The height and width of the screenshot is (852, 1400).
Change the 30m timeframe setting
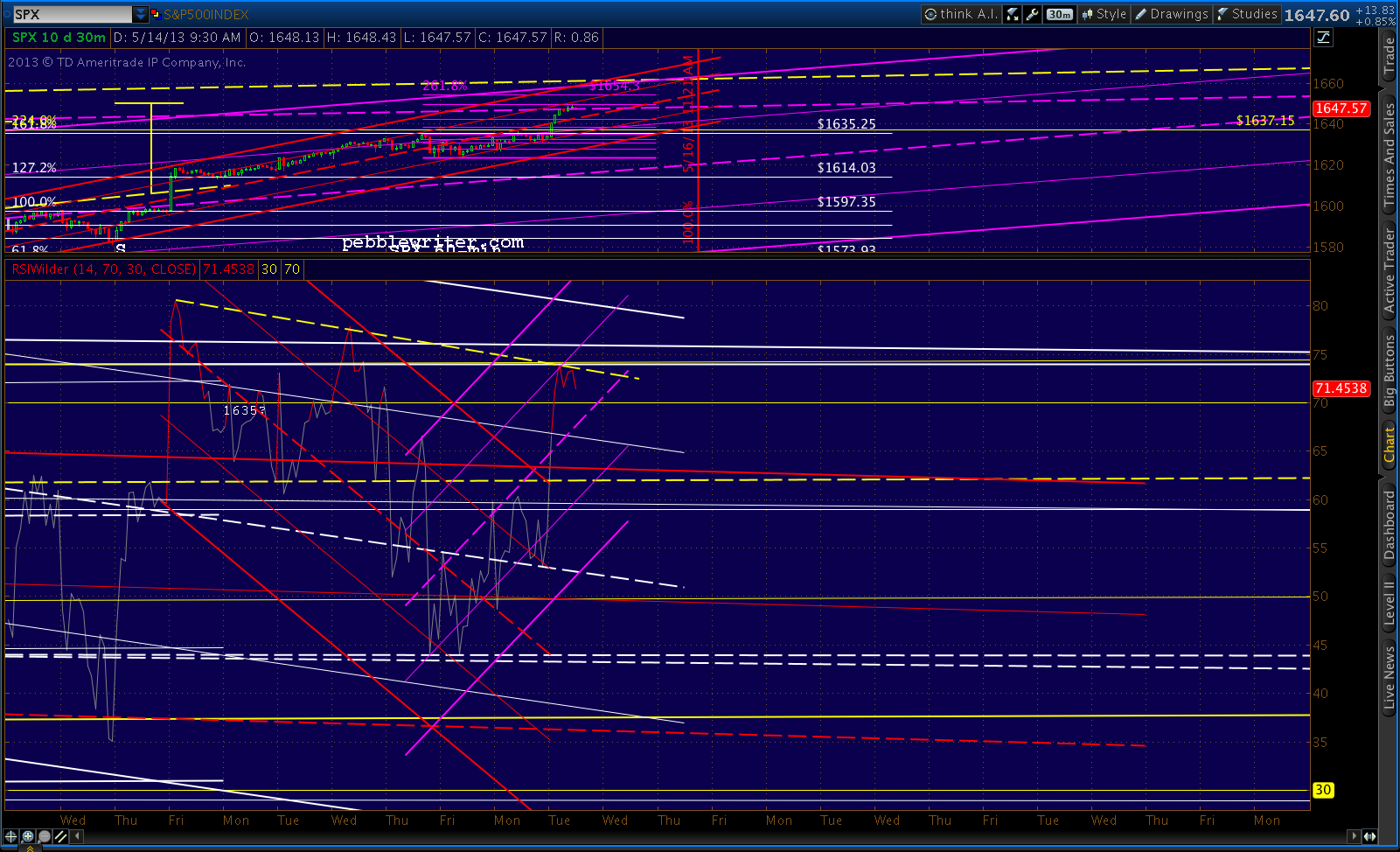1060,14
